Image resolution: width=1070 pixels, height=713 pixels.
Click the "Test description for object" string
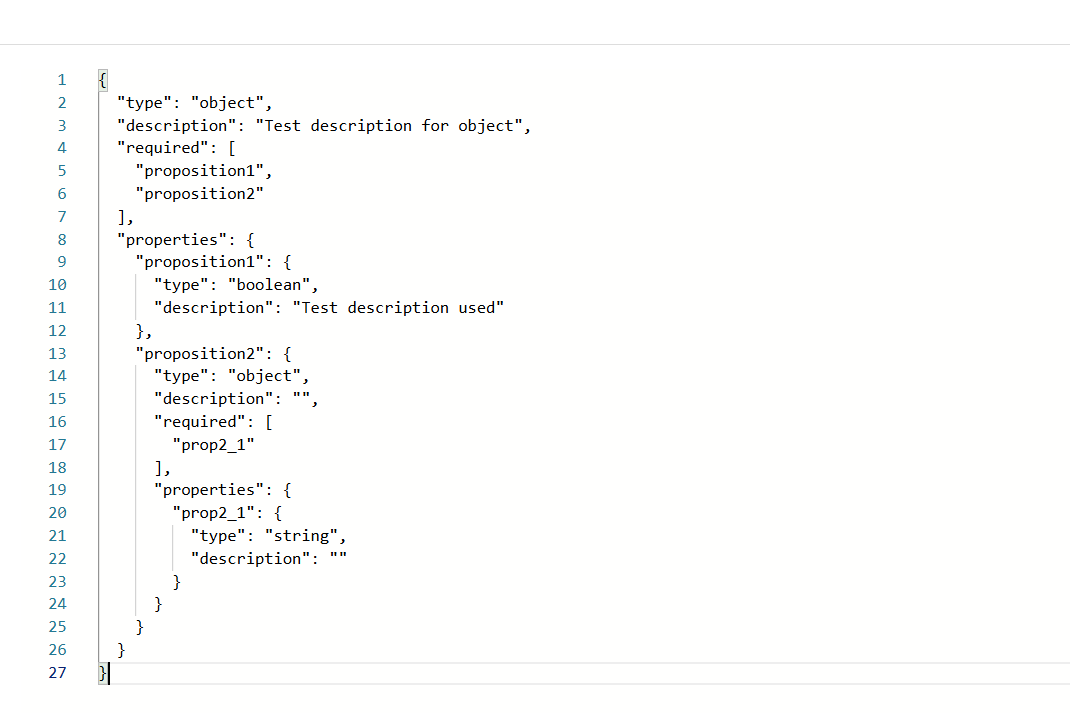tap(392, 126)
